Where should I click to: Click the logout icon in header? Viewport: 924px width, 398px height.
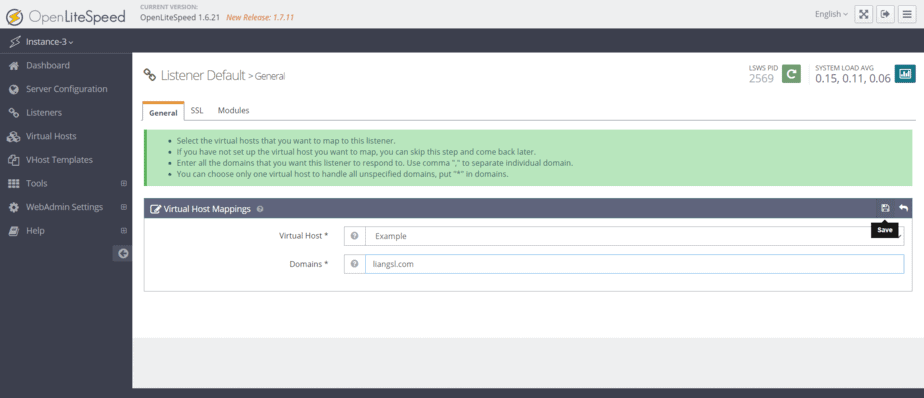click(x=885, y=14)
